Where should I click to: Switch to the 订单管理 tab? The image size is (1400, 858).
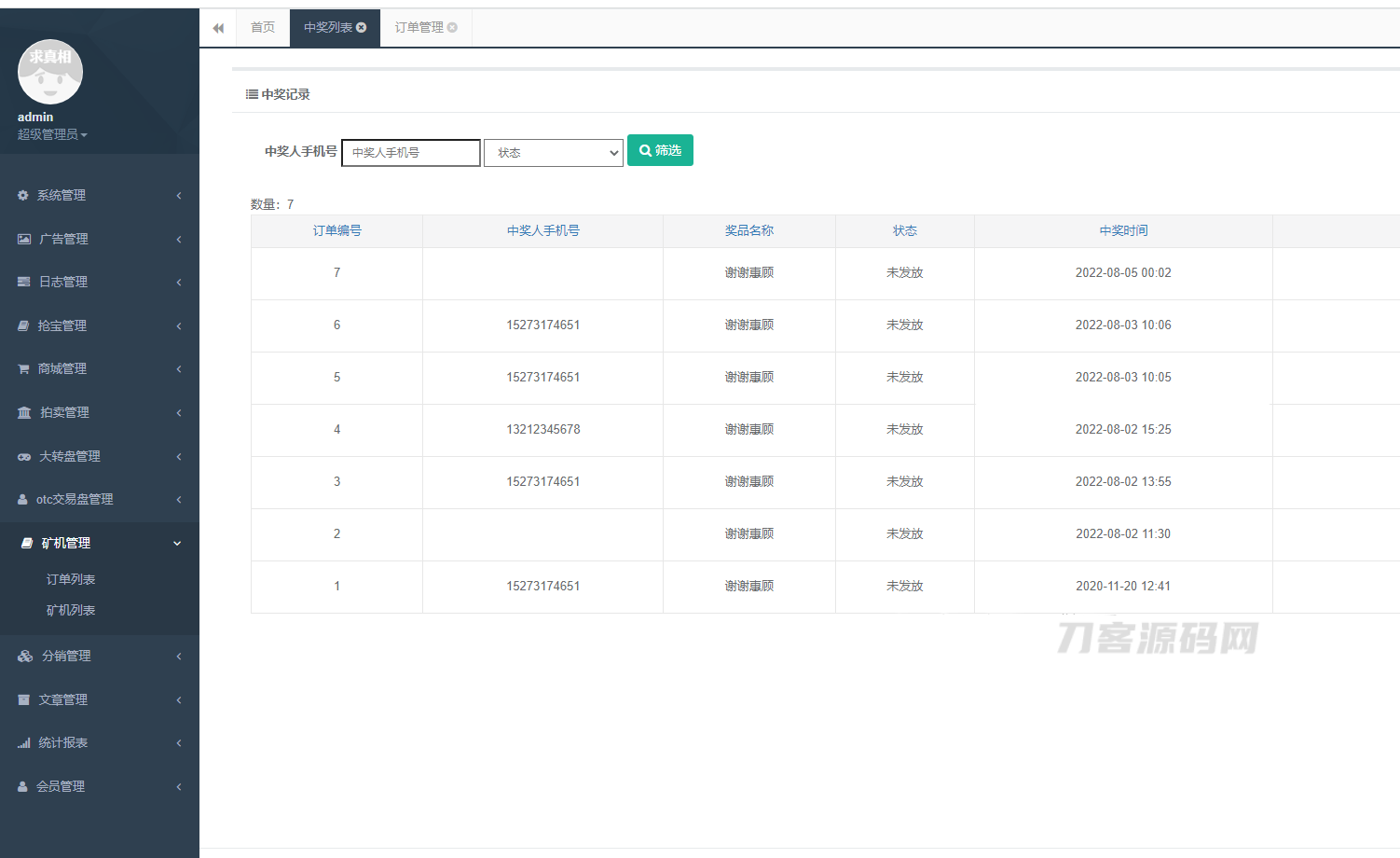click(x=419, y=28)
